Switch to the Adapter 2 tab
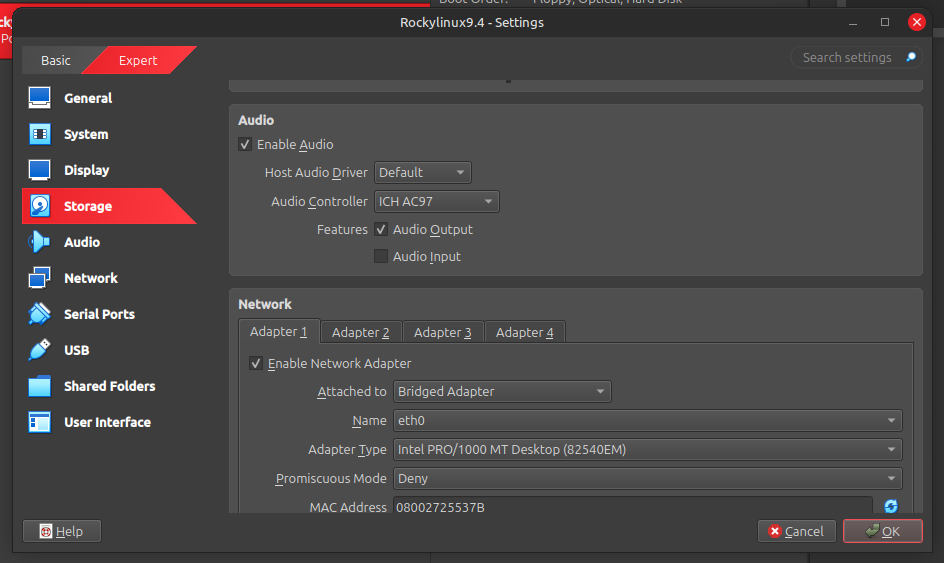The image size is (944, 563). point(360,332)
